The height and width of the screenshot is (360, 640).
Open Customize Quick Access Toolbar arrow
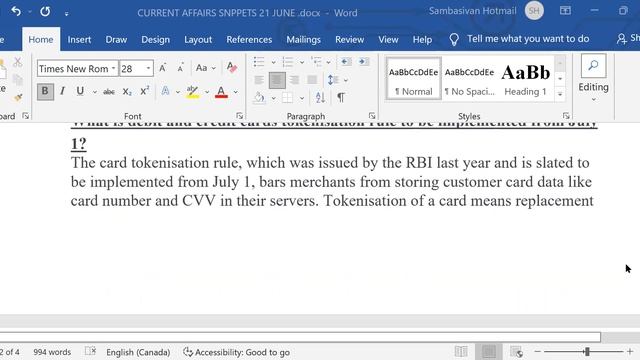66,13
